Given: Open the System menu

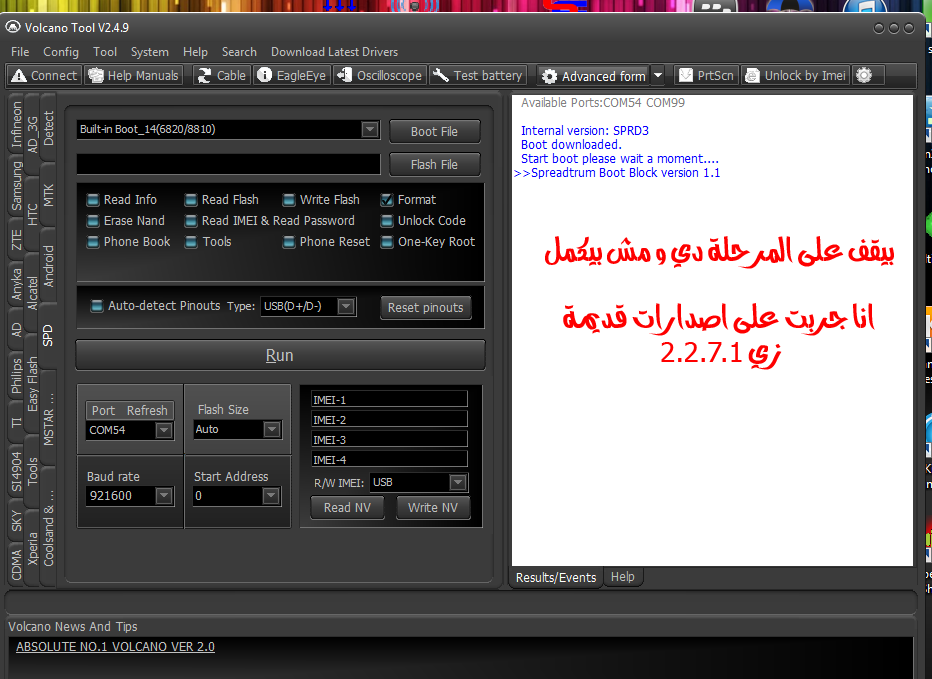Looking at the screenshot, I should pos(150,52).
